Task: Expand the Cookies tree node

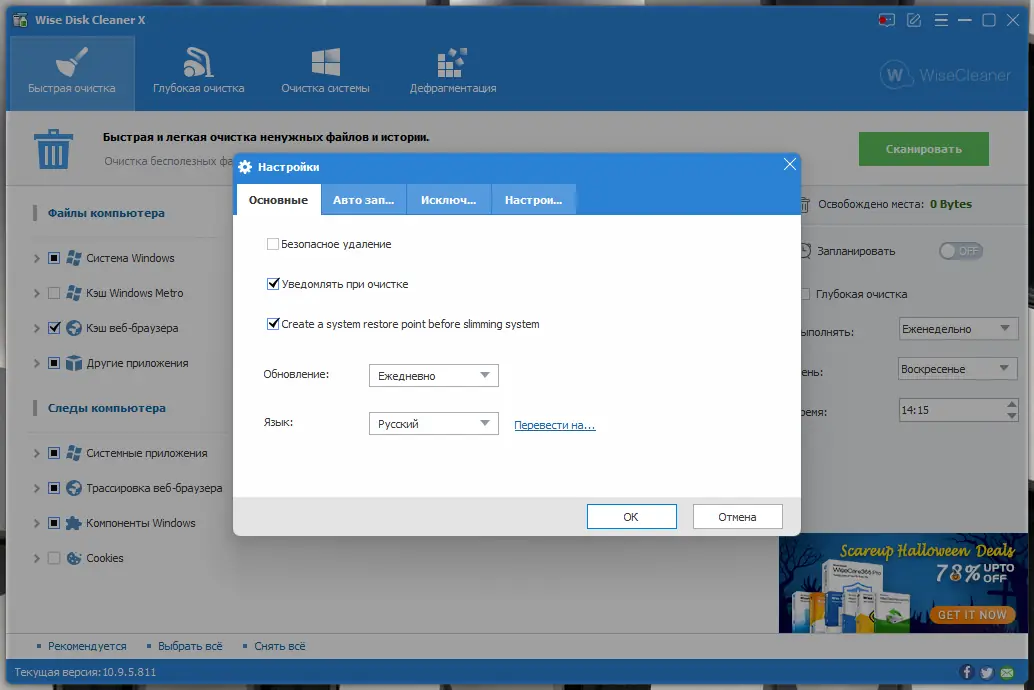Action: coord(37,558)
